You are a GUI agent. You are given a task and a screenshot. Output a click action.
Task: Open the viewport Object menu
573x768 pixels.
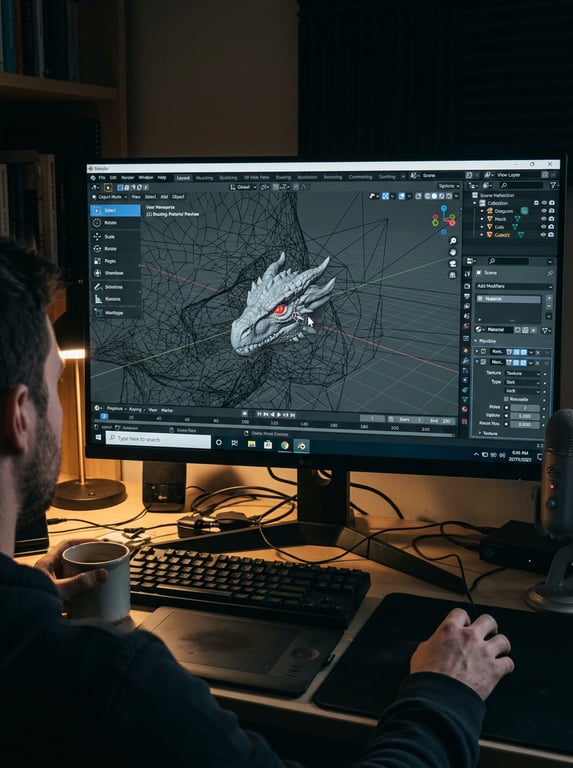(x=178, y=197)
